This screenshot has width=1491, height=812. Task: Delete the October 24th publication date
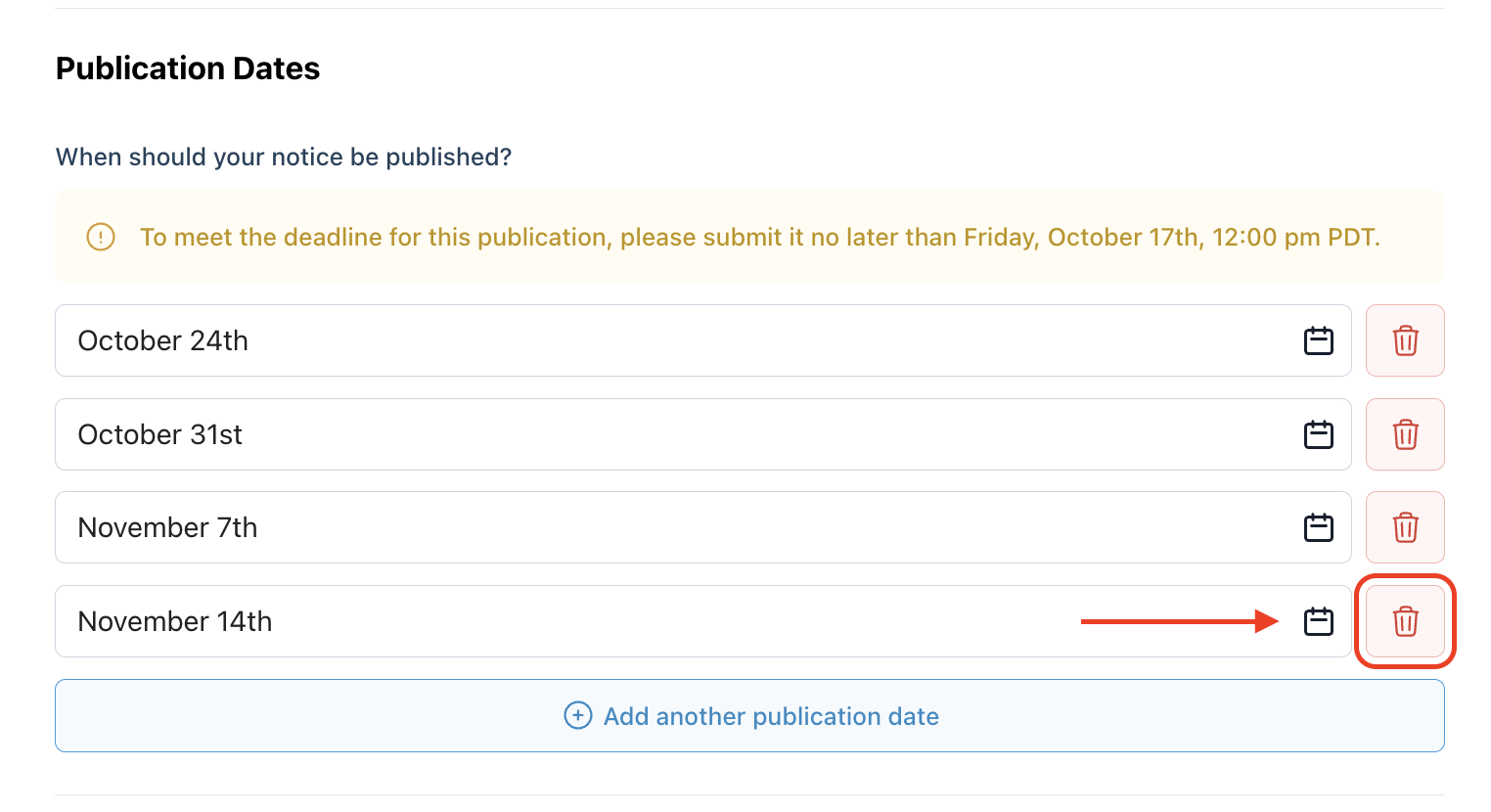click(1405, 340)
